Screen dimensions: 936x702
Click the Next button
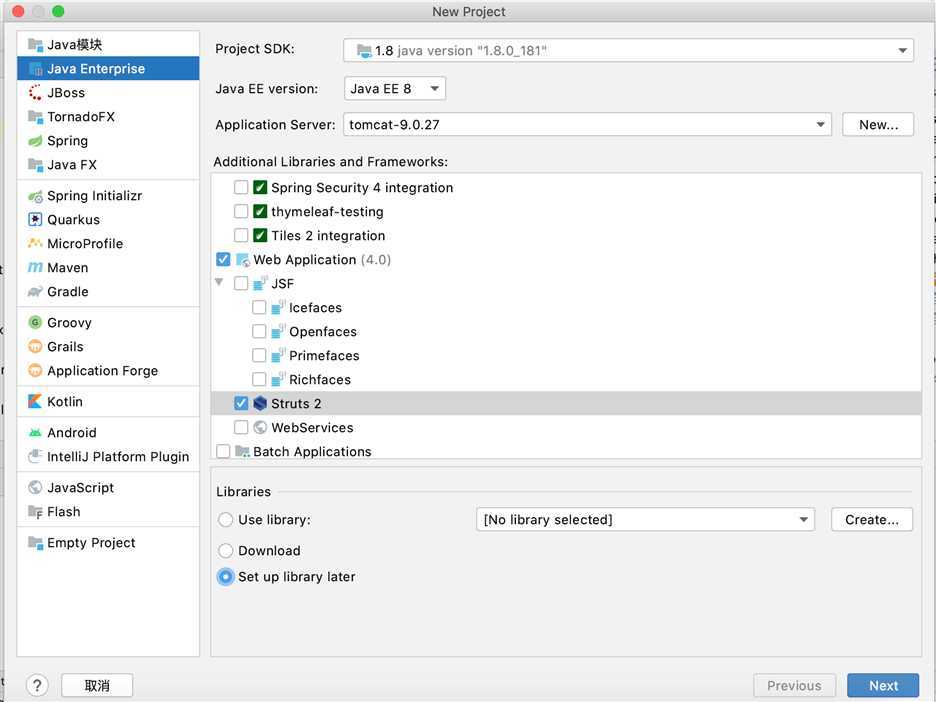(x=883, y=685)
